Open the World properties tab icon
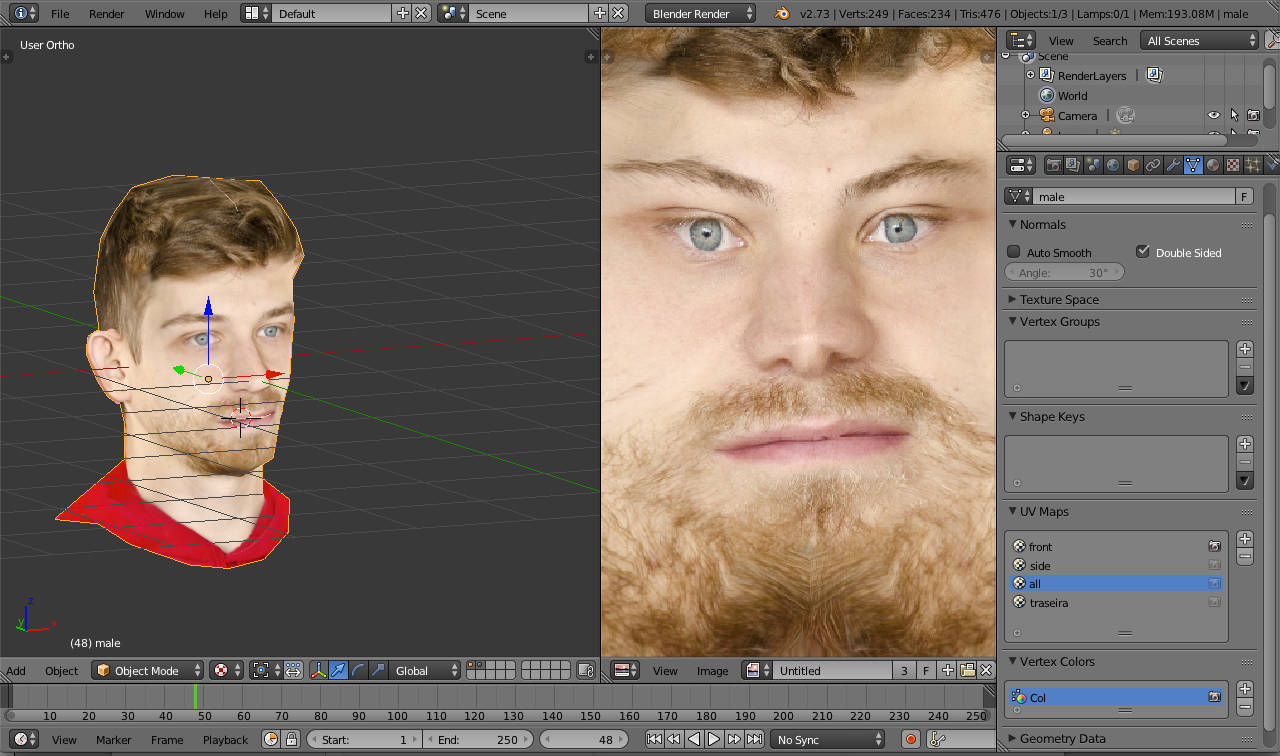Image resolution: width=1280 pixels, height=756 pixels. pyautogui.click(x=1113, y=165)
